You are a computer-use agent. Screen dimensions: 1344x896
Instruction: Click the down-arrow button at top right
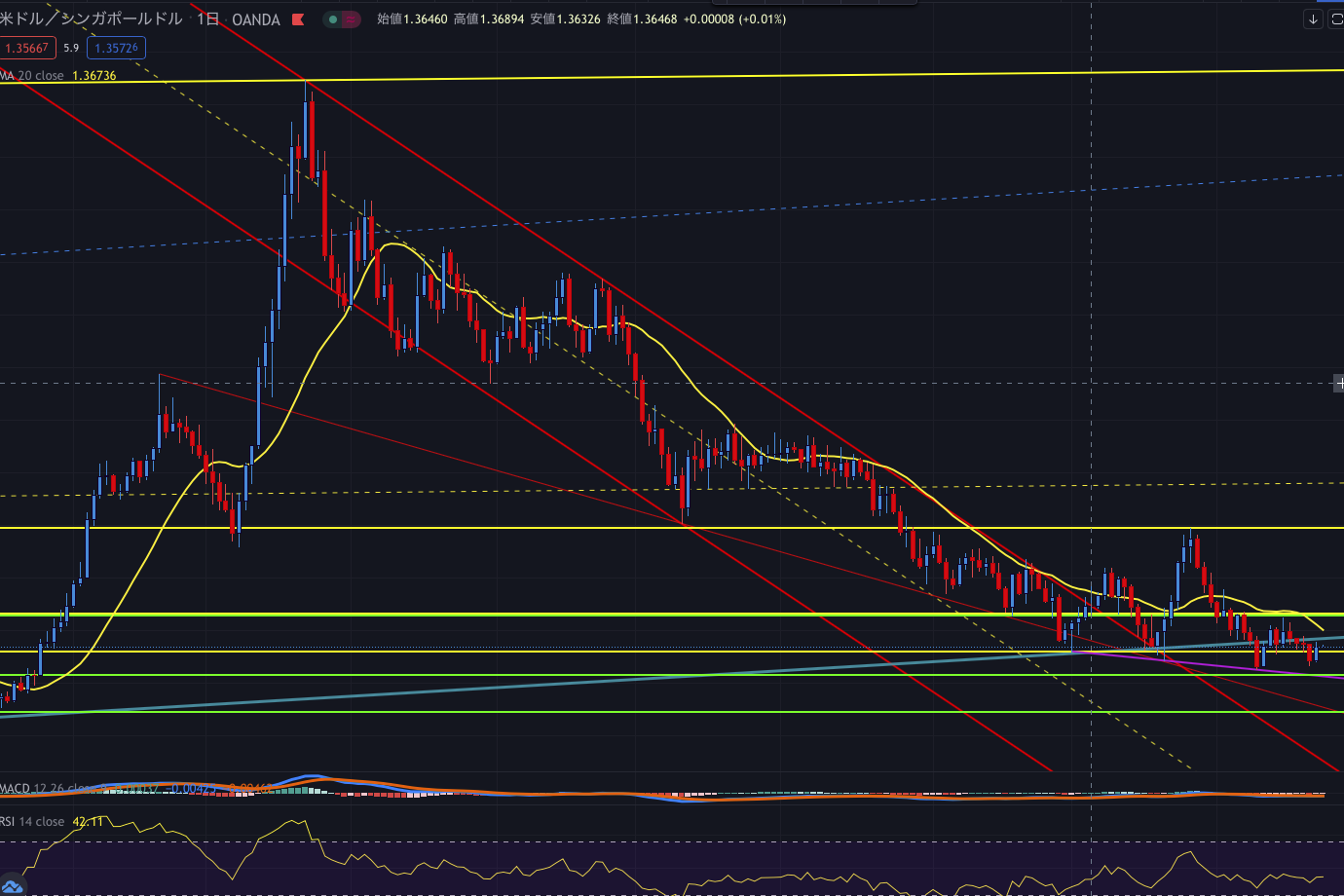[1313, 19]
